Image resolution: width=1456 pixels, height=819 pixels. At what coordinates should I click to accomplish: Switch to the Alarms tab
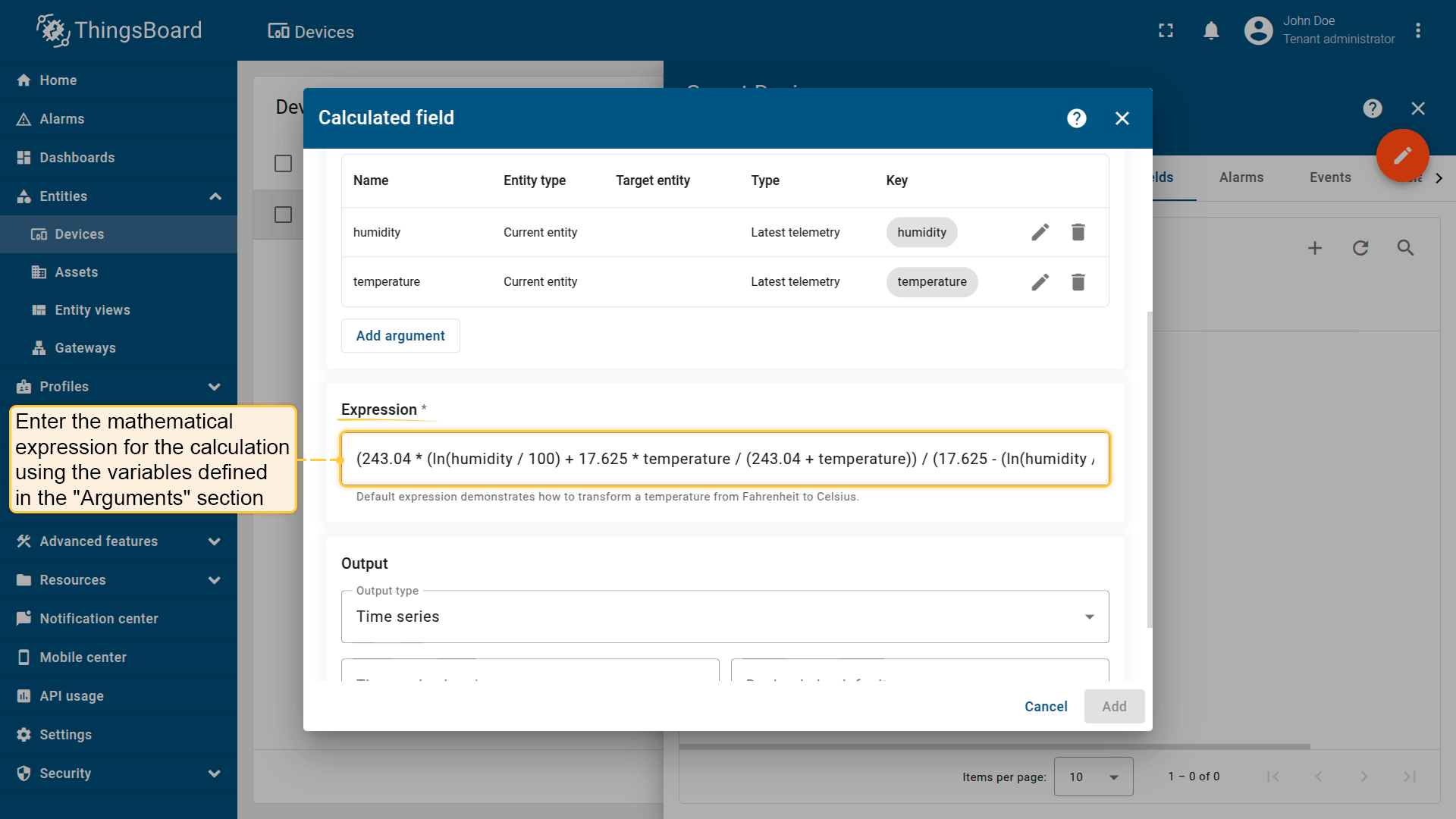pos(1241,177)
